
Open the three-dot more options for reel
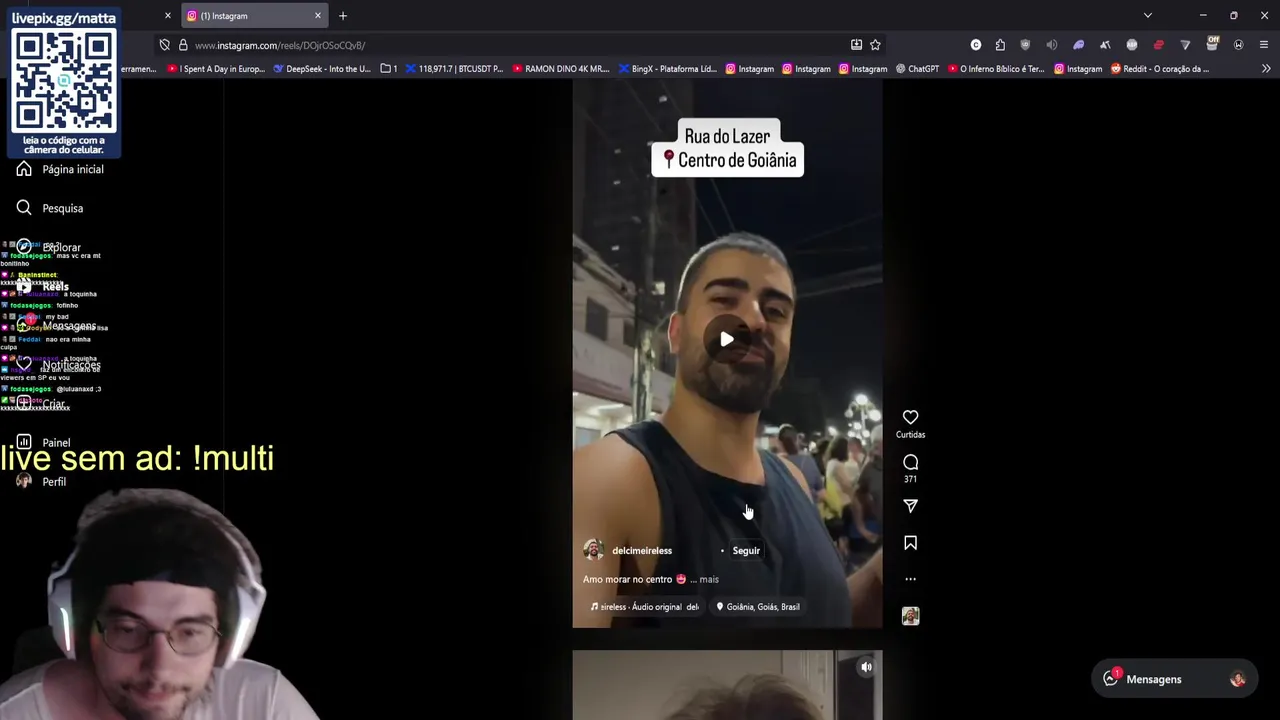910,579
